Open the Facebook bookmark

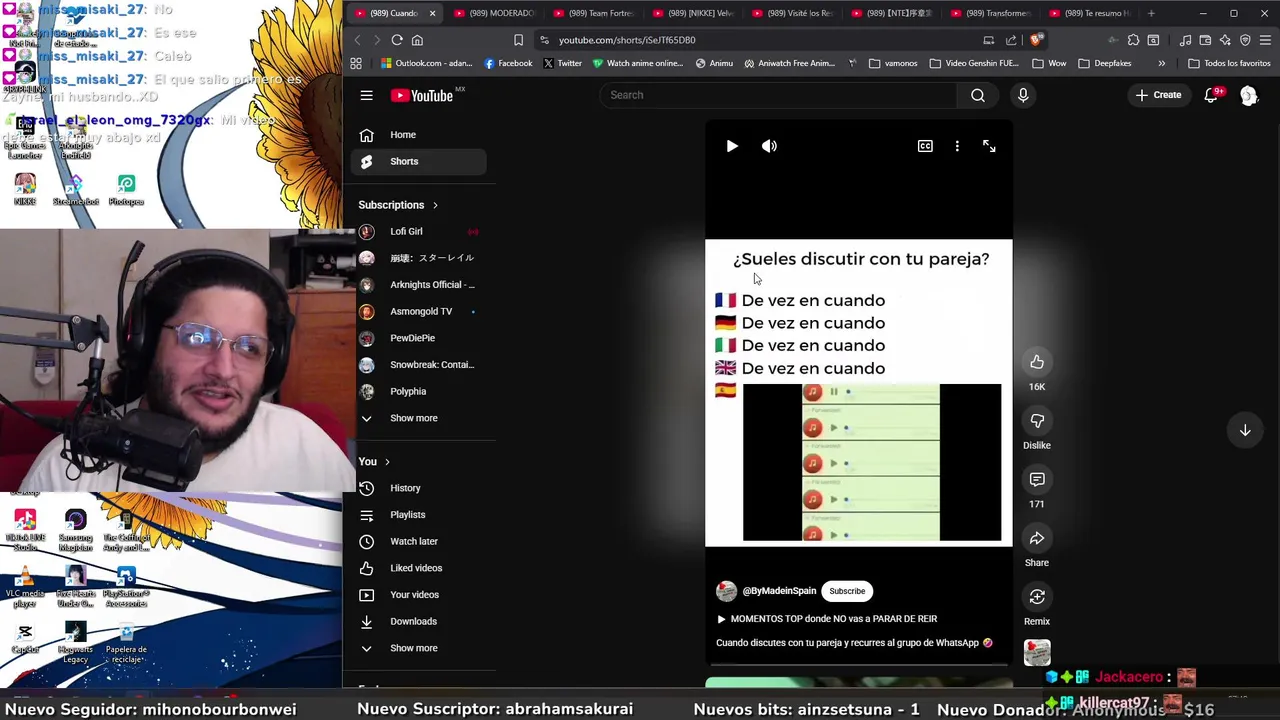508,63
